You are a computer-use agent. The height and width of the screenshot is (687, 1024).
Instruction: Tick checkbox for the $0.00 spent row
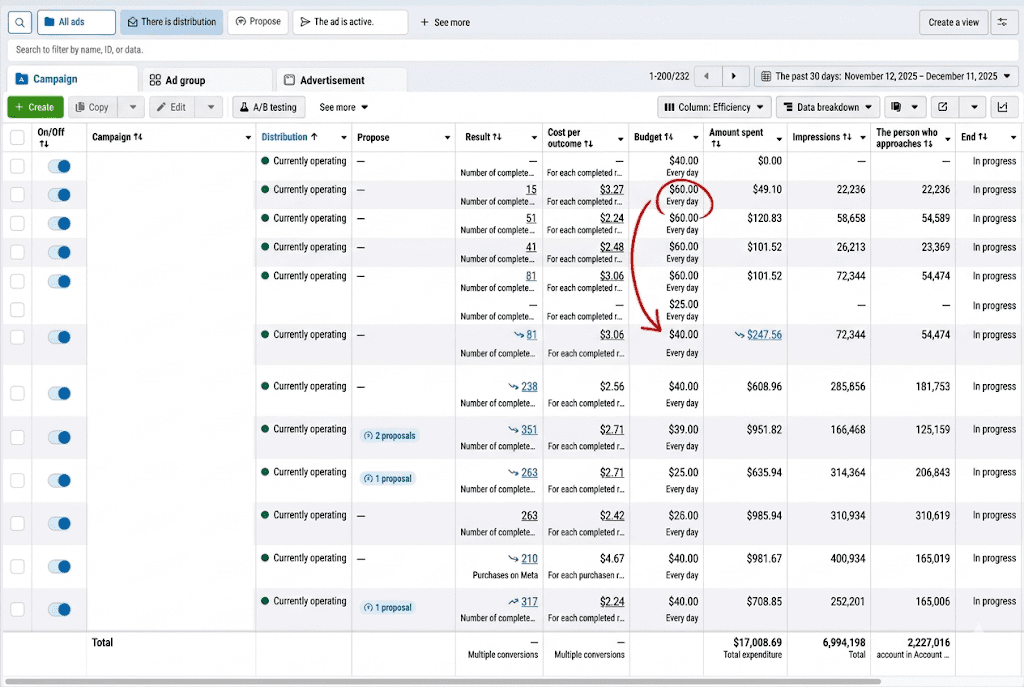[x=17, y=166]
